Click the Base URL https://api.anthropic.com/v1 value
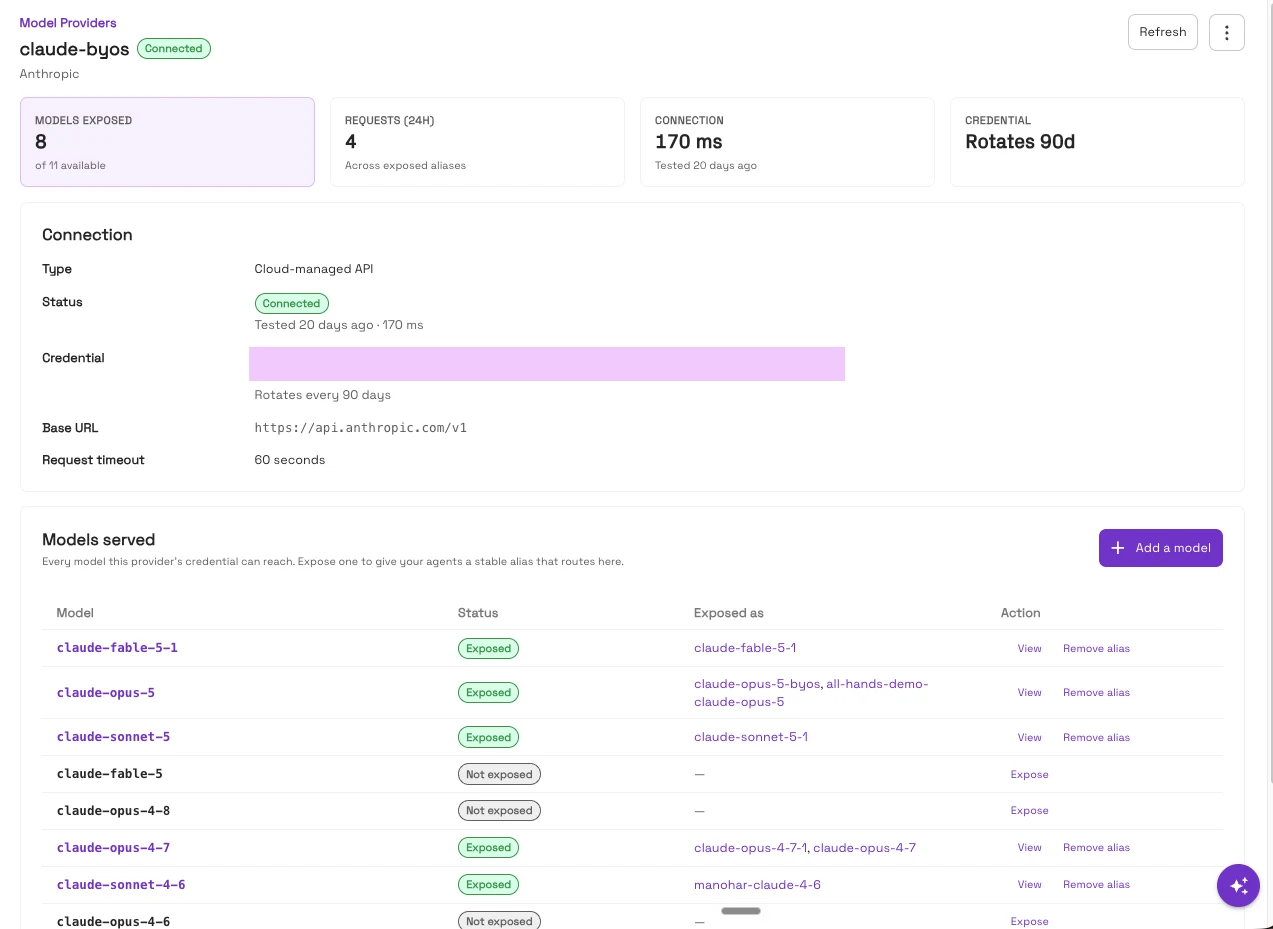Viewport: 1273px width, 929px height. coord(361,428)
